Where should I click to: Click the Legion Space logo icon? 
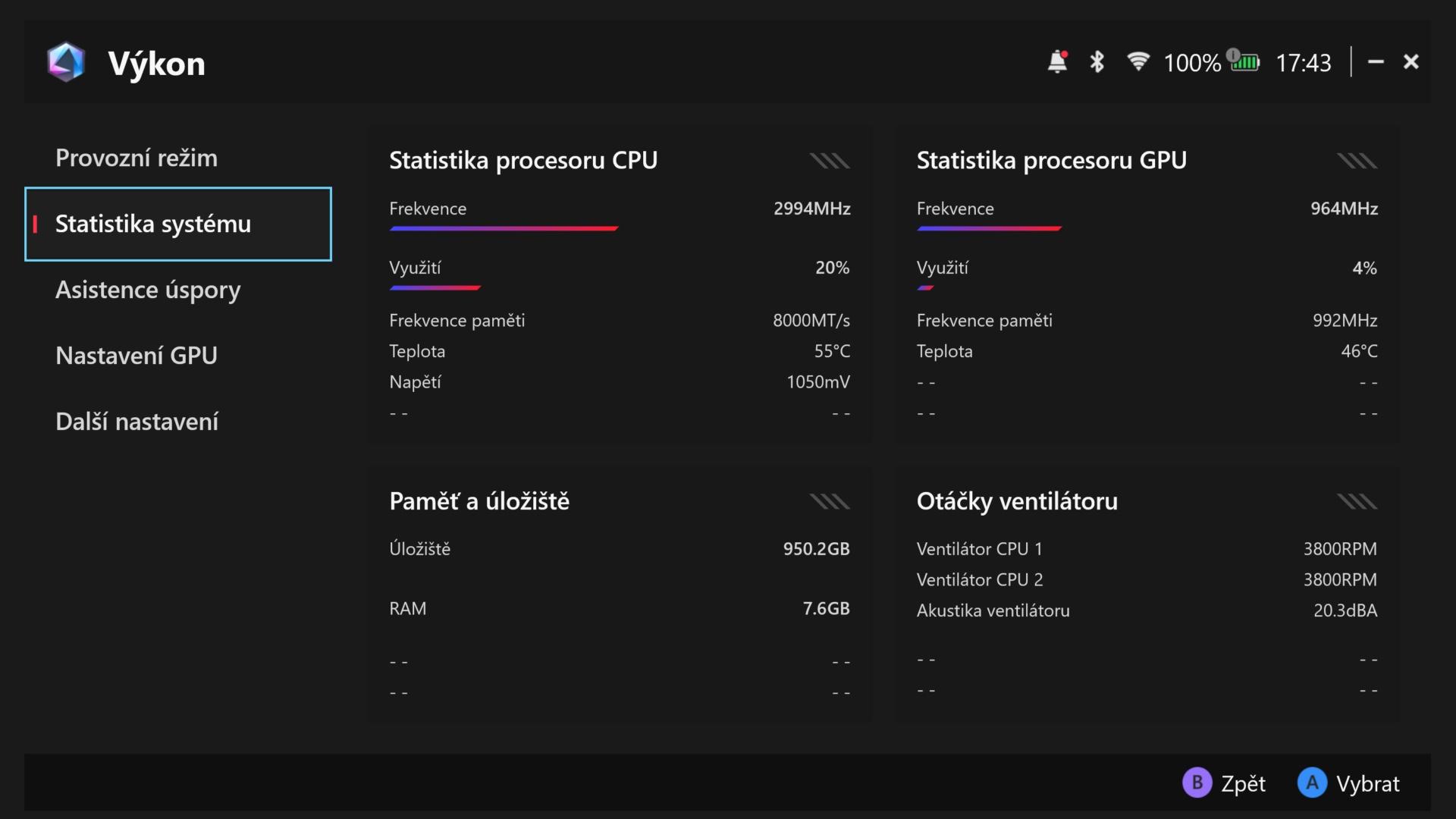(x=66, y=62)
